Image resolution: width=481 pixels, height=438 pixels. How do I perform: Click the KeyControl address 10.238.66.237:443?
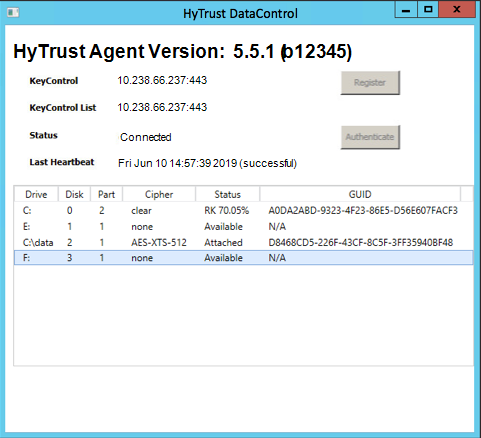(162, 80)
